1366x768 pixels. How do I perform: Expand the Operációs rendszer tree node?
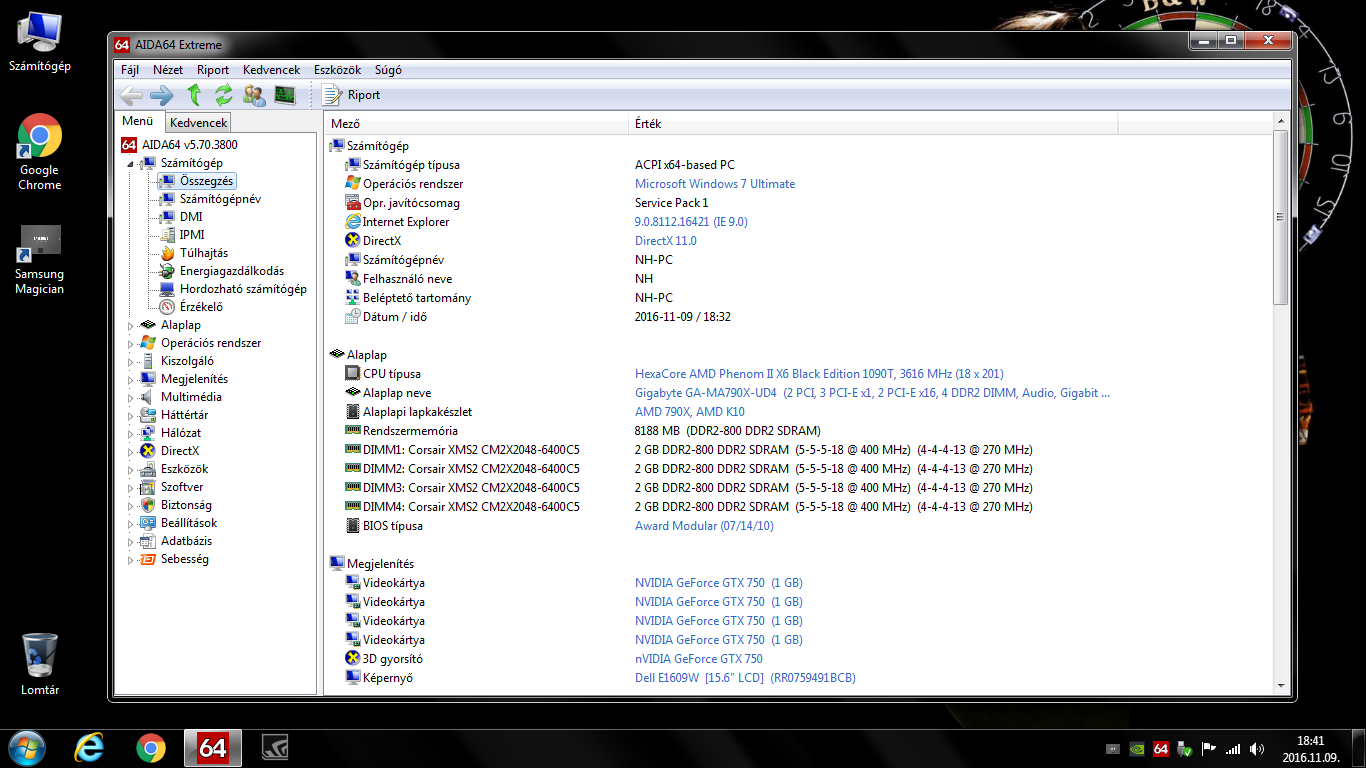click(130, 343)
